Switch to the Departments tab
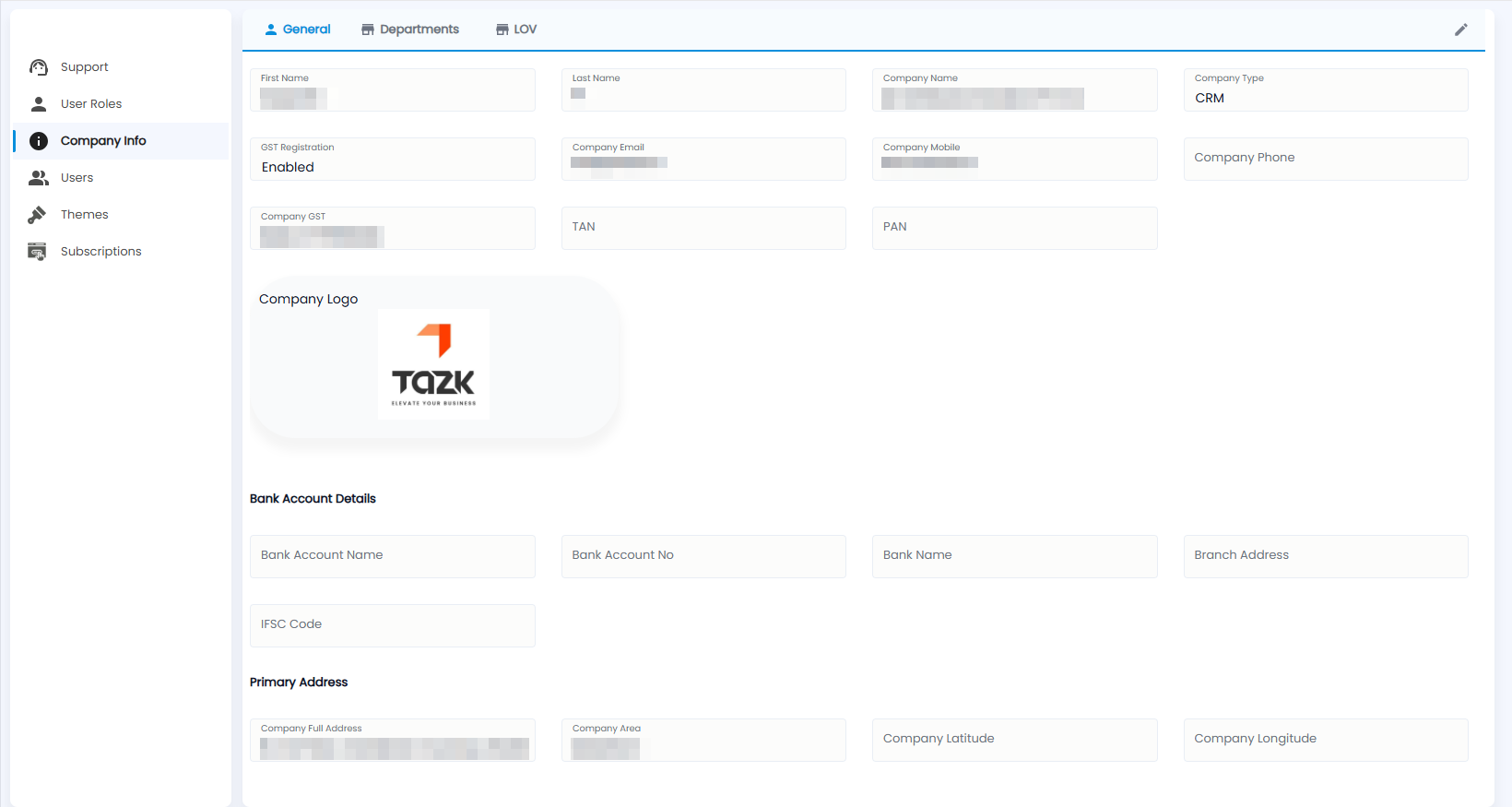This screenshot has height=807, width=1512. coord(410,30)
